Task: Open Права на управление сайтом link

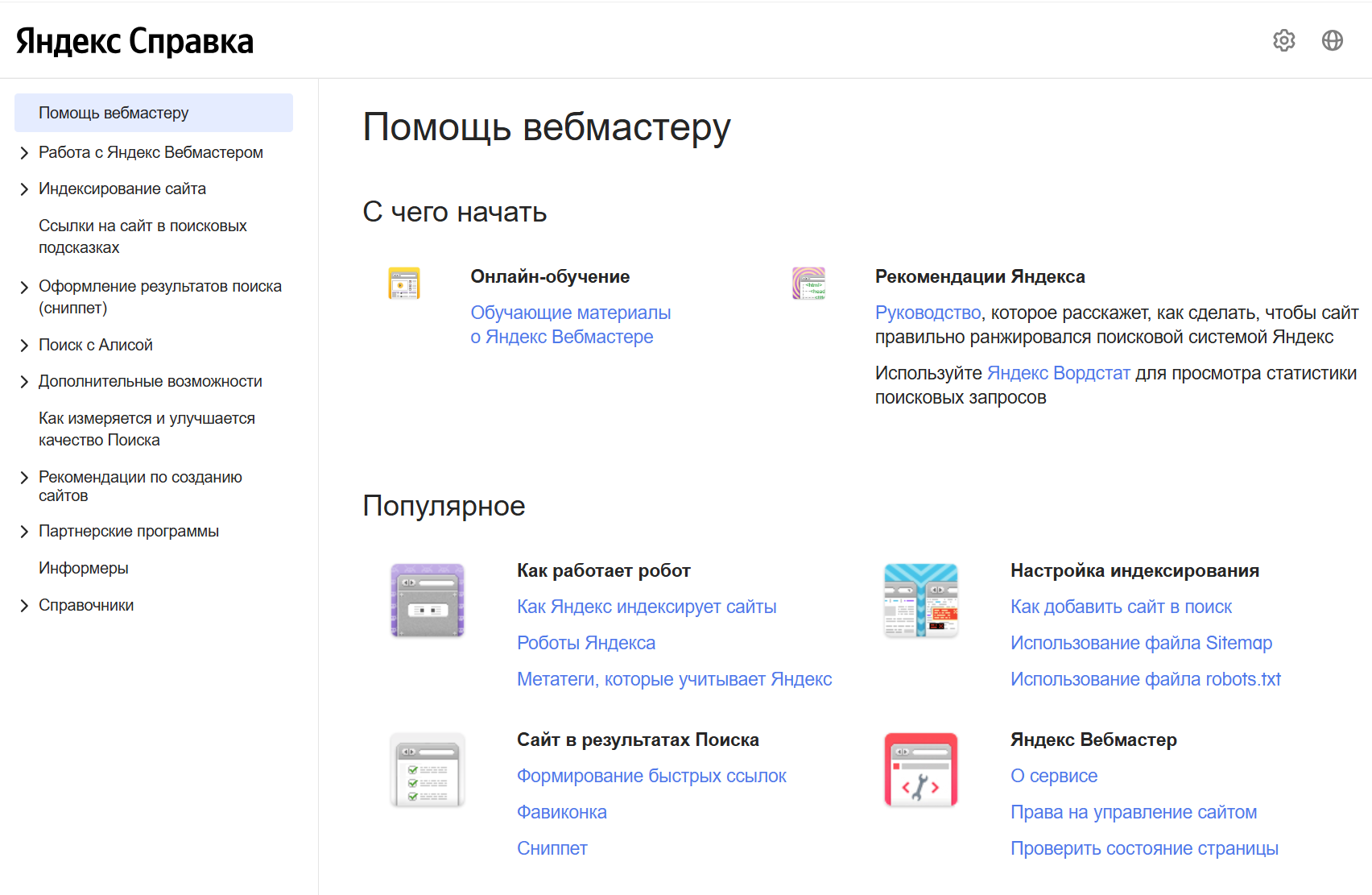Action: coord(1134,812)
